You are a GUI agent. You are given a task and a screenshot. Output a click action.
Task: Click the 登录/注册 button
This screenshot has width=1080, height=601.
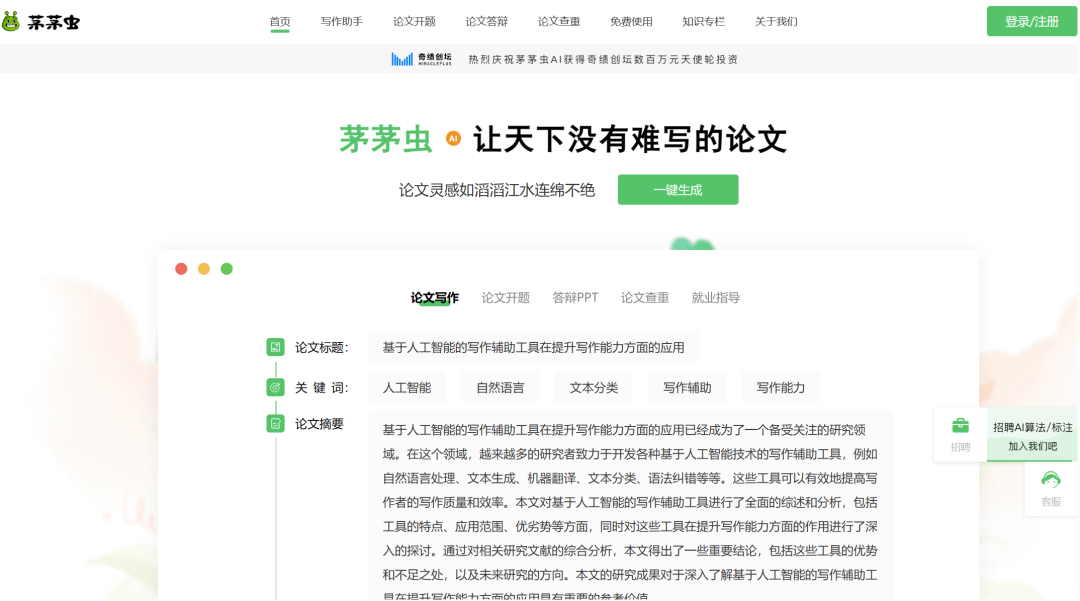tap(1031, 20)
